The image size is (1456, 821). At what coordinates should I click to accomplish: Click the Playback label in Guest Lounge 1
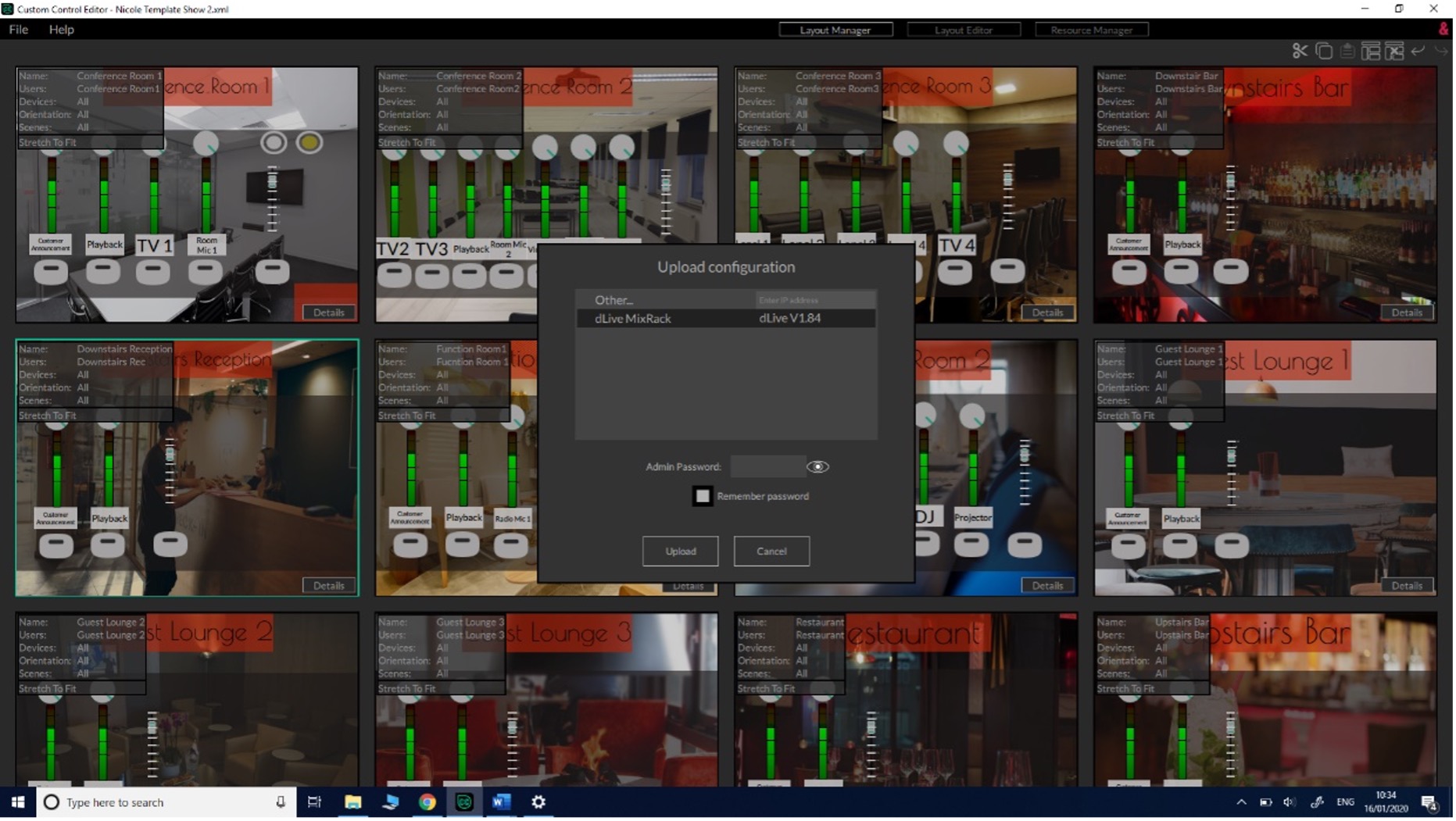tap(1183, 519)
